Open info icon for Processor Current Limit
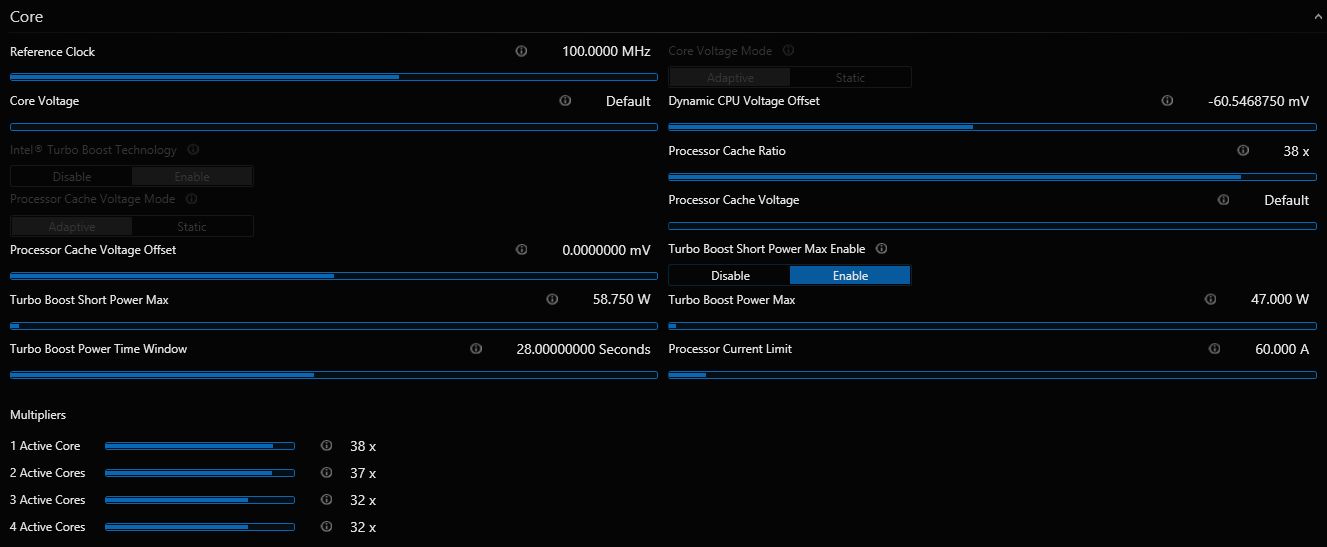 pos(1214,349)
